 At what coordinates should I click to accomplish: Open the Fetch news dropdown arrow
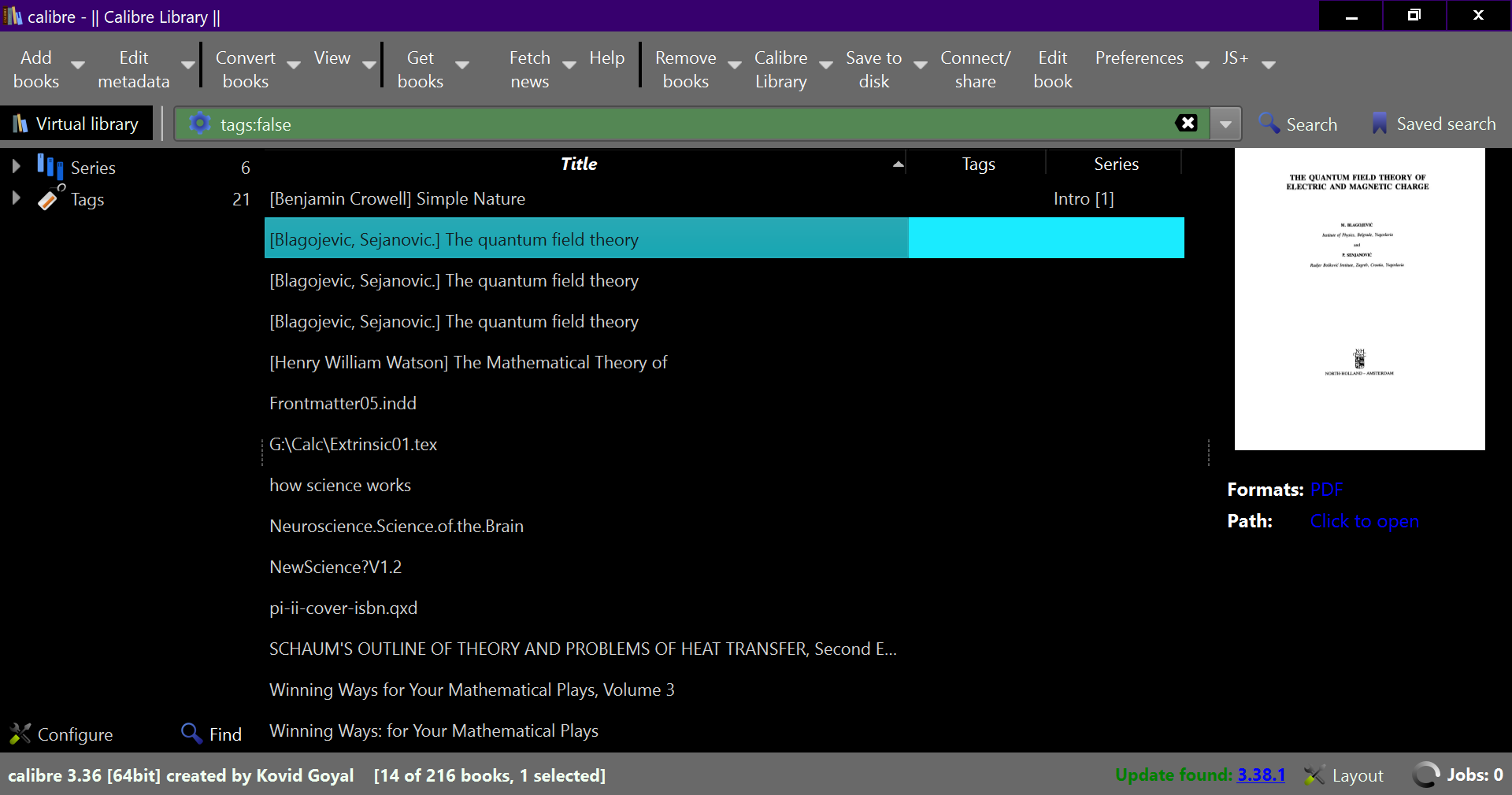click(x=569, y=65)
